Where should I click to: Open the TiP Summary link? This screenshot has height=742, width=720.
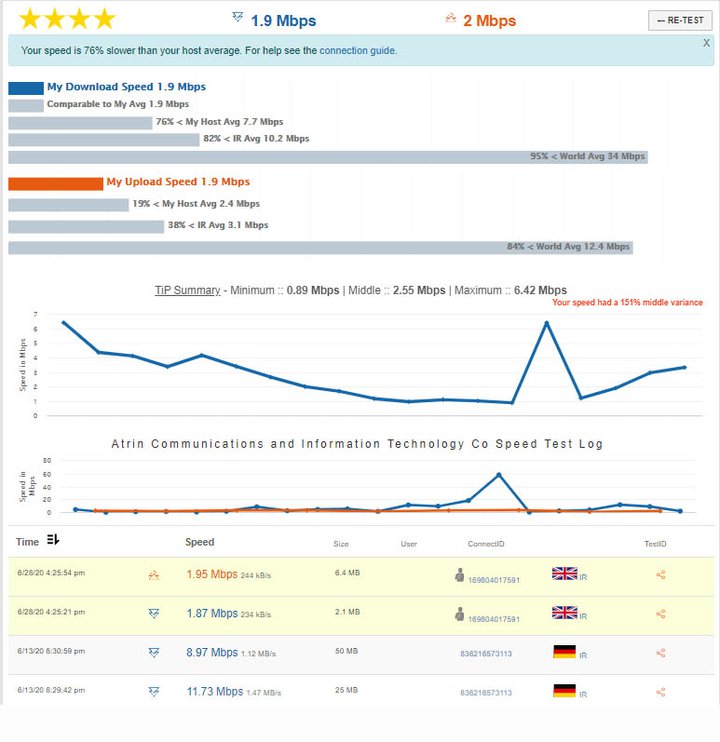[x=187, y=290]
